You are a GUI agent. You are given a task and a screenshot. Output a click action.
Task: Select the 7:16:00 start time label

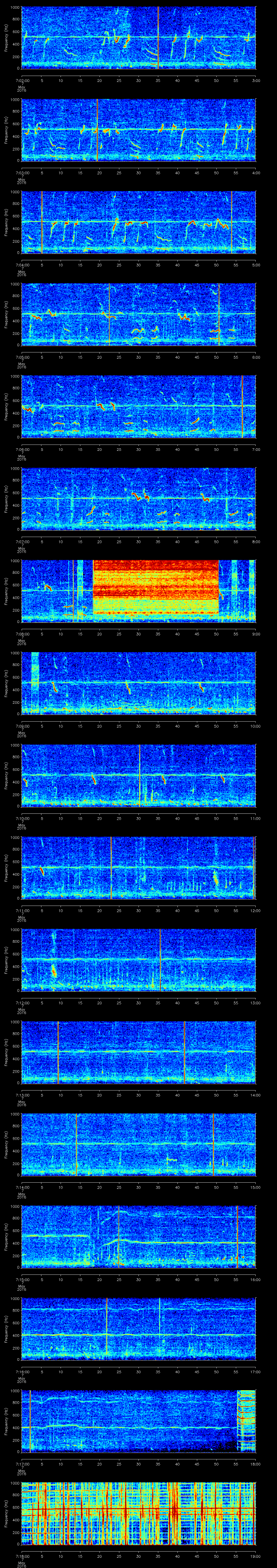click(22, 1371)
